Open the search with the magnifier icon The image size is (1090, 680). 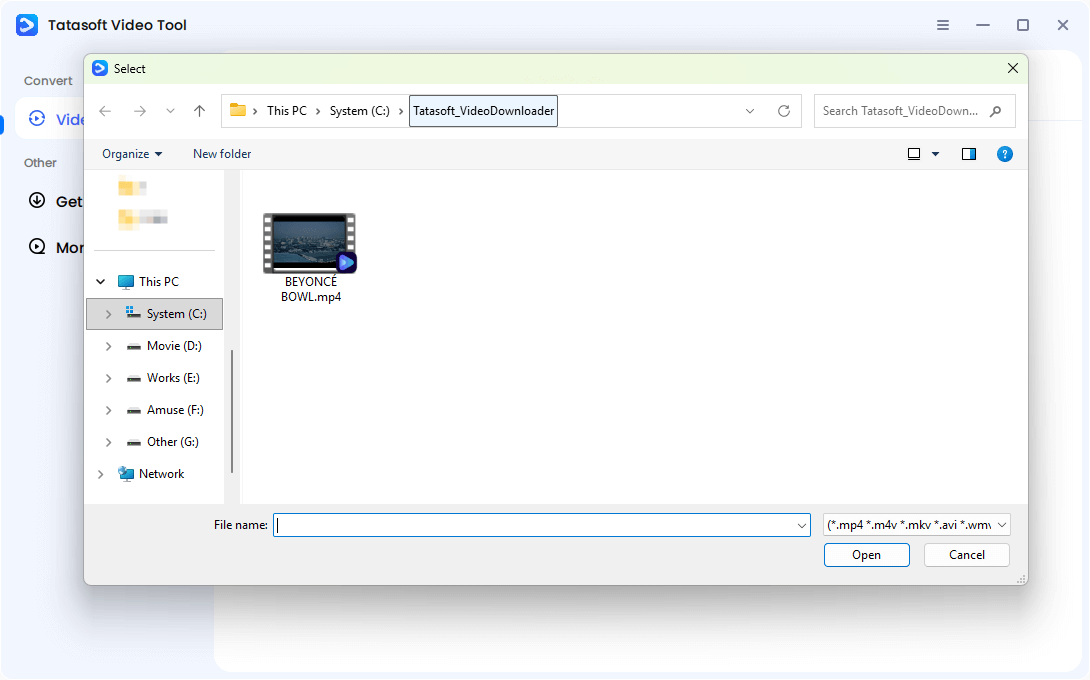click(x=995, y=111)
